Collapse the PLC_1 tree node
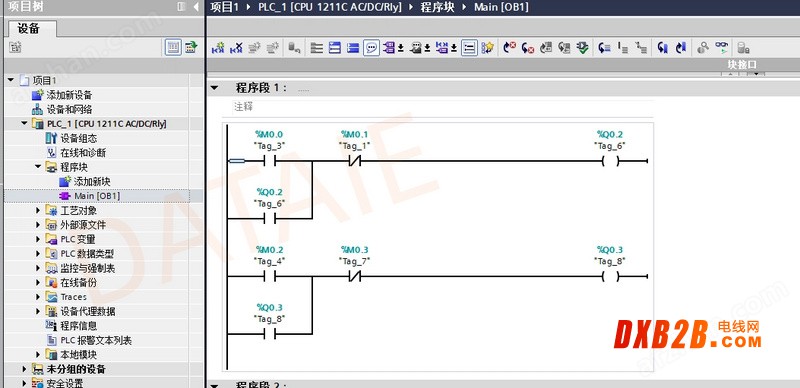This screenshot has height=388, width=800. tap(24, 124)
